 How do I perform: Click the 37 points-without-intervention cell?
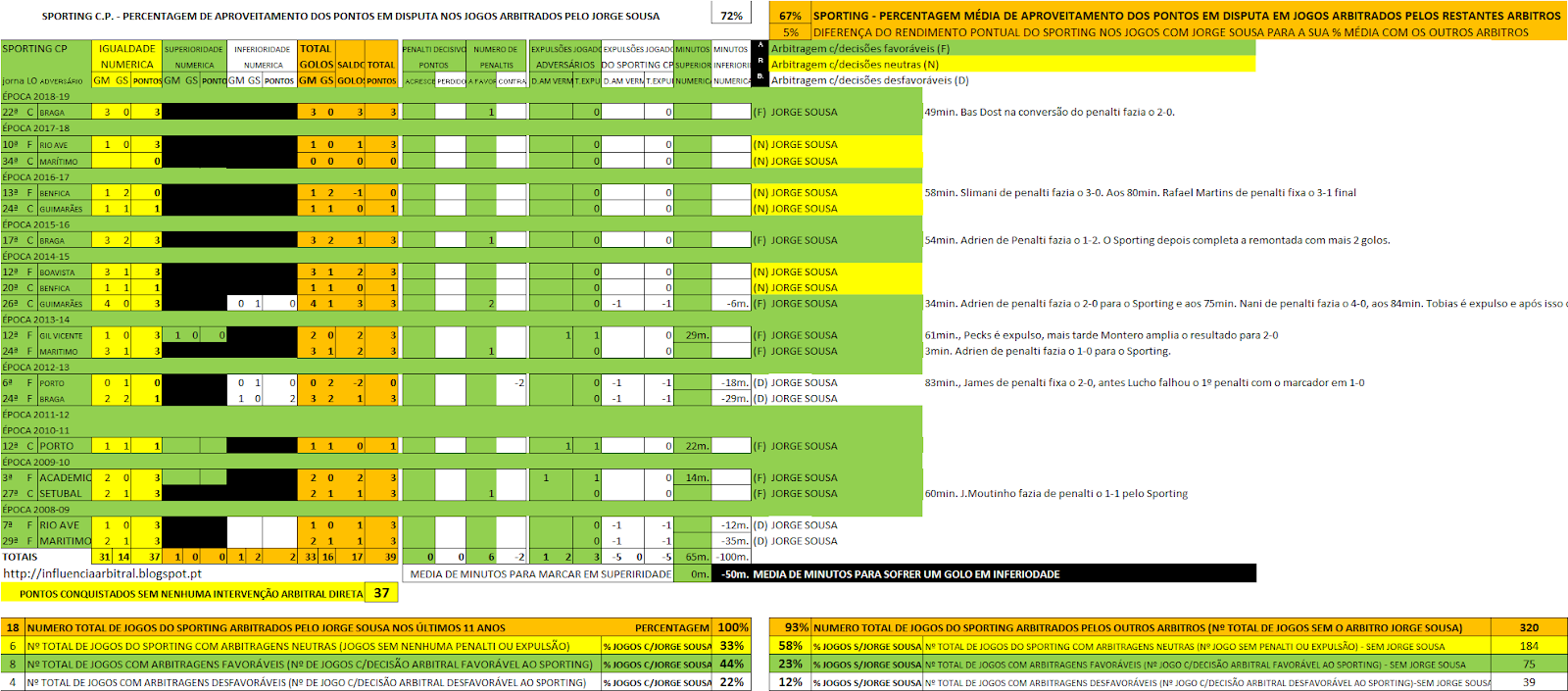point(381,593)
